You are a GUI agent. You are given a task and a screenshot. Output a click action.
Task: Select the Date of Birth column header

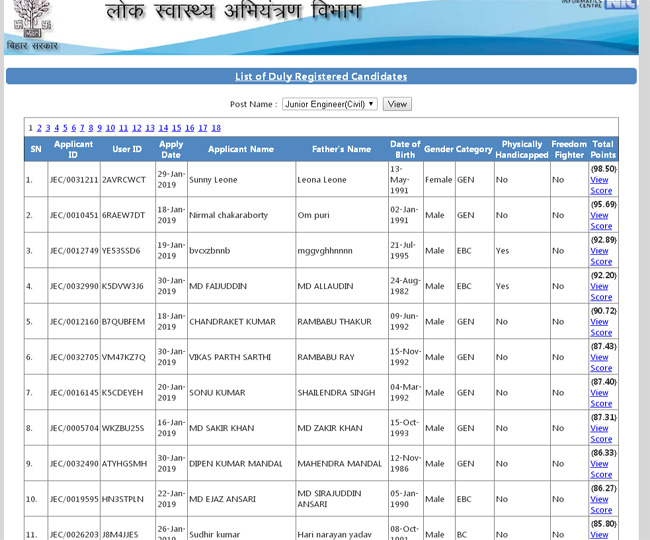point(405,149)
